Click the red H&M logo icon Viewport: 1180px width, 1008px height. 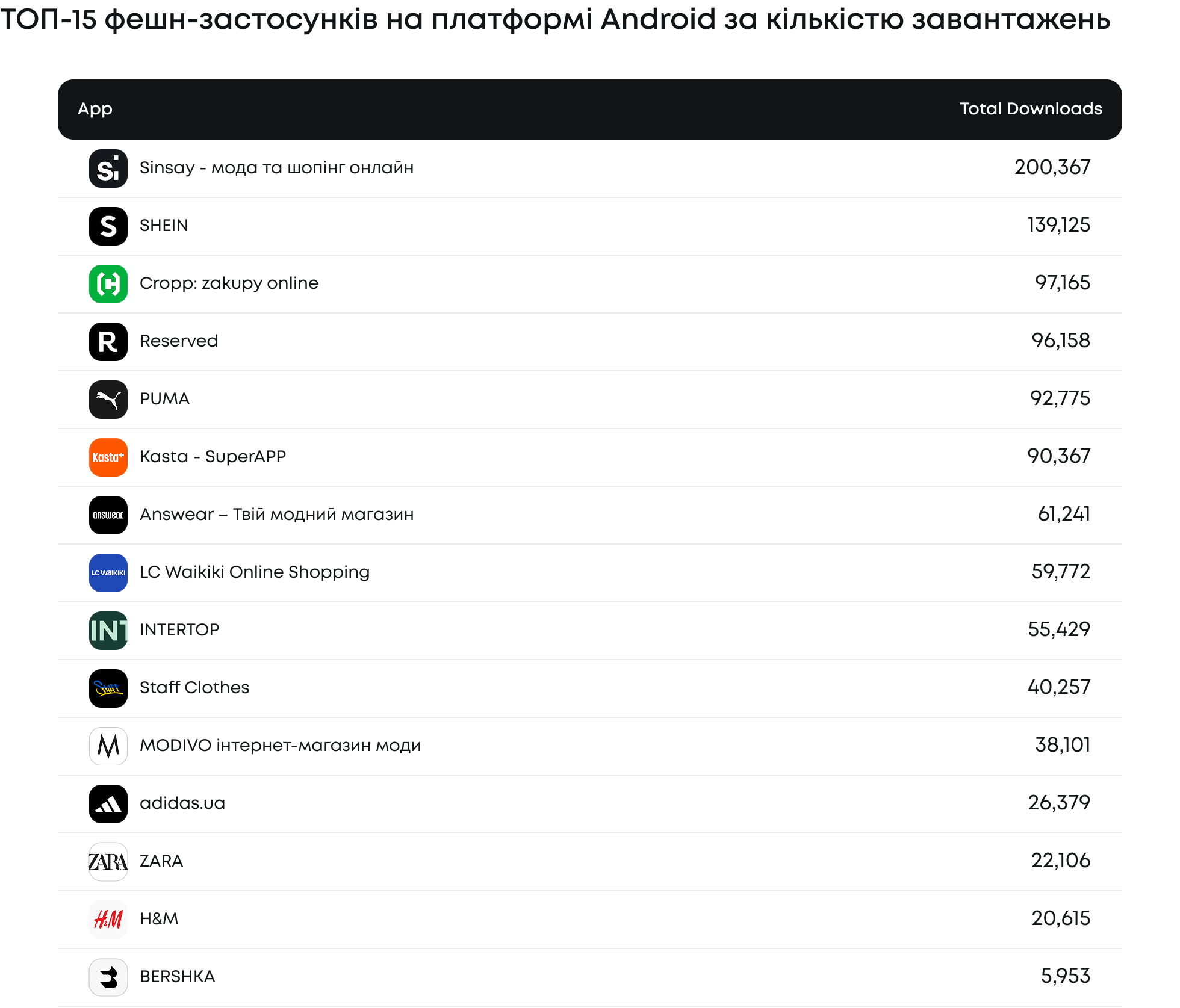(x=108, y=920)
